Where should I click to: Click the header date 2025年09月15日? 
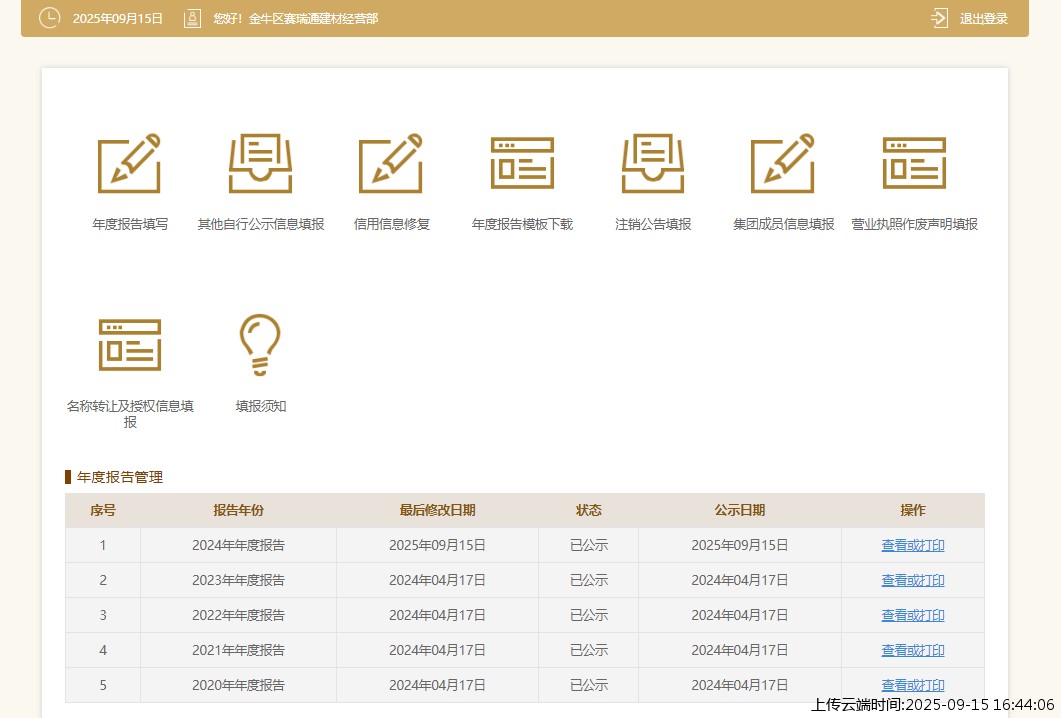[x=118, y=19]
